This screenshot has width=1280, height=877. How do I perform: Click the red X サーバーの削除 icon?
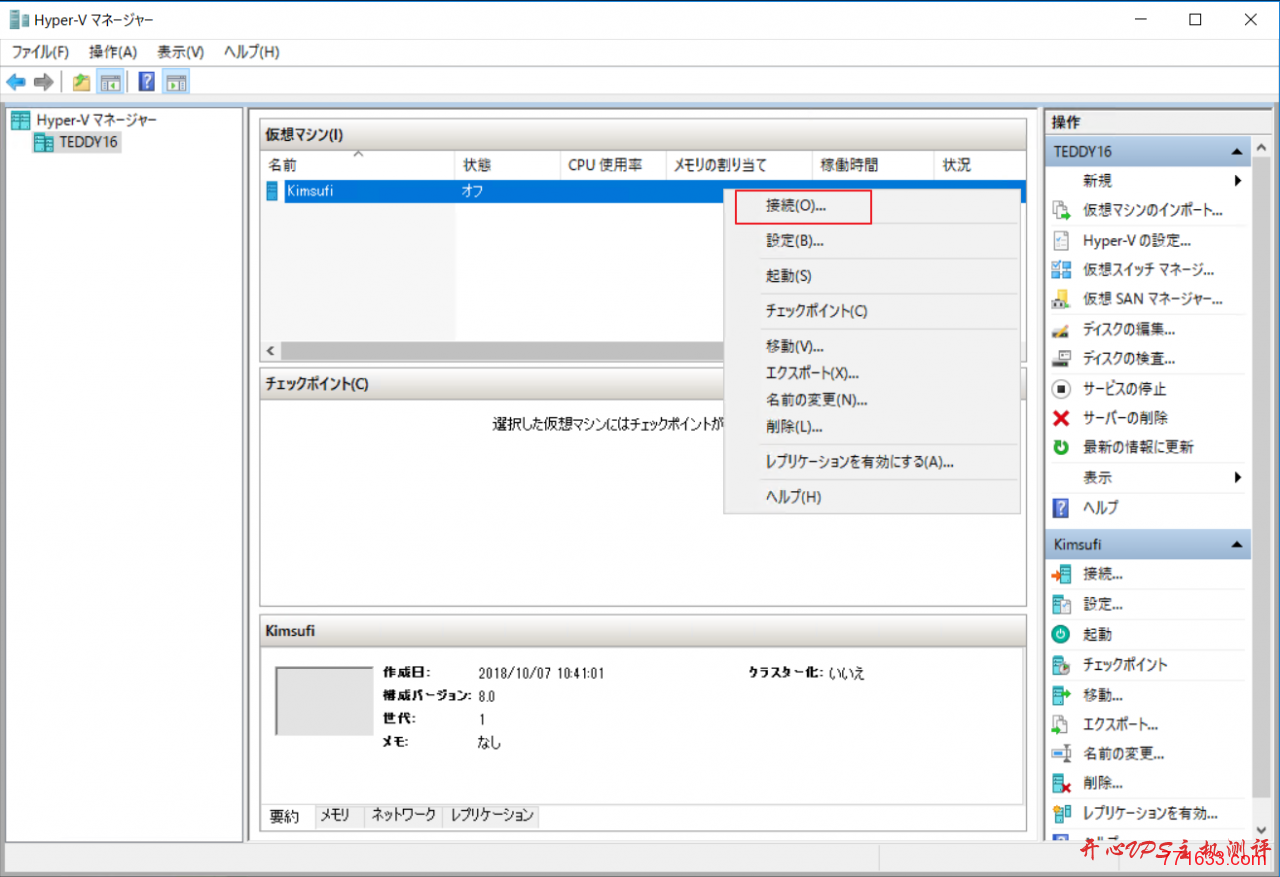1060,418
